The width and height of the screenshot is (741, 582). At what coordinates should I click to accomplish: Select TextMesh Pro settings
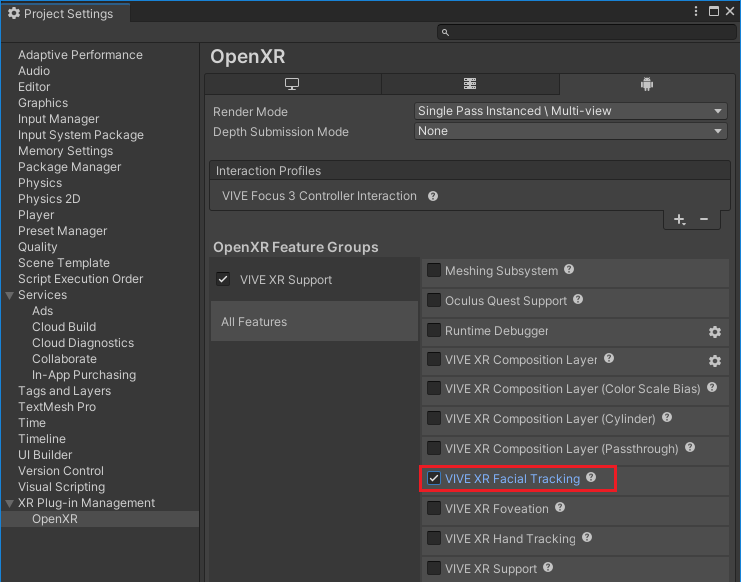pos(57,407)
